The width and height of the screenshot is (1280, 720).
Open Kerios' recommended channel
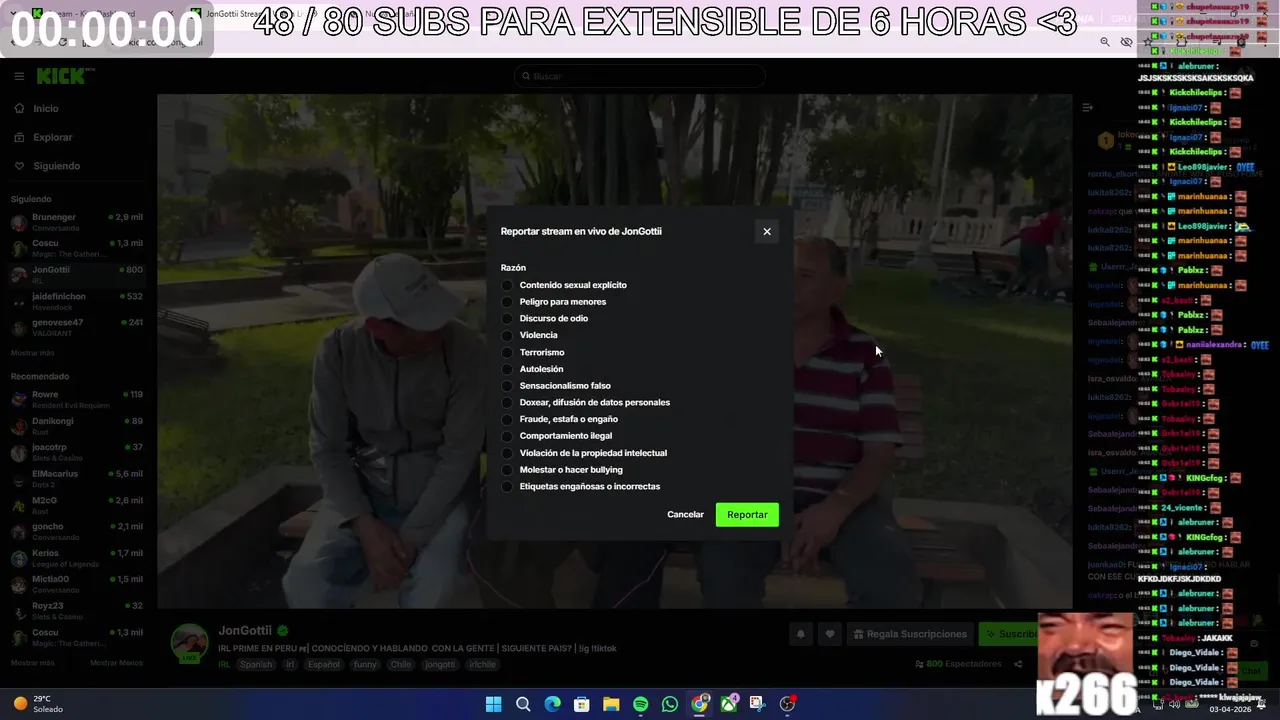click(78, 558)
